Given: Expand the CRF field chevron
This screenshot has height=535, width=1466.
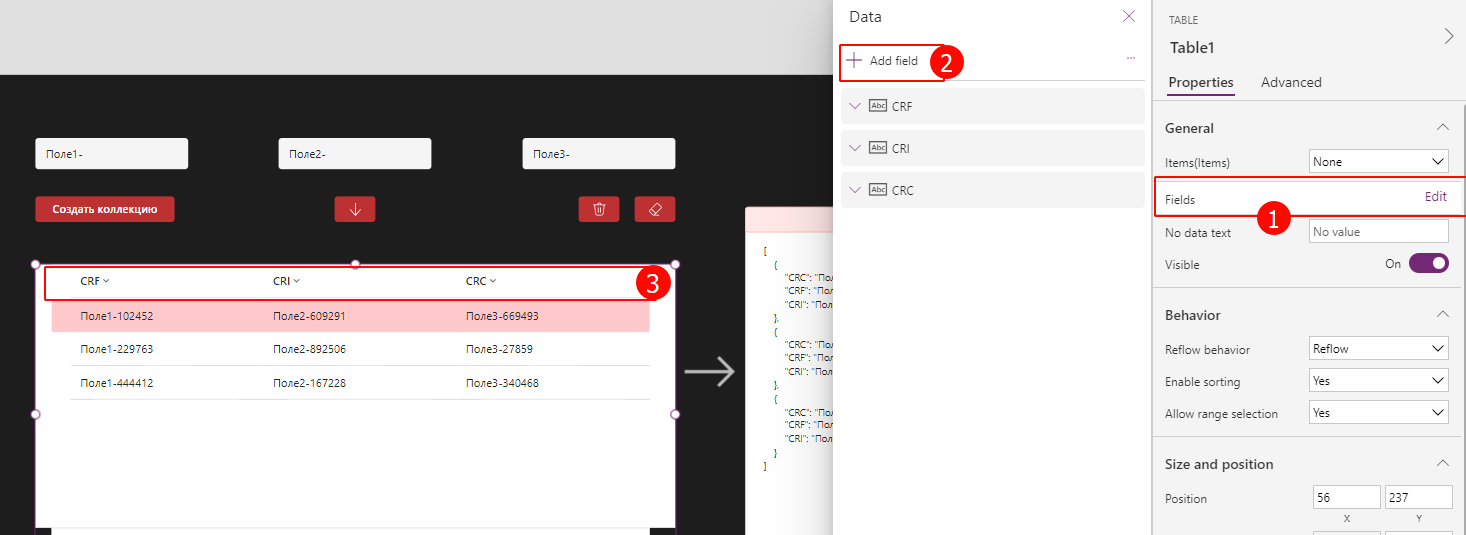Looking at the screenshot, I should [x=854, y=106].
